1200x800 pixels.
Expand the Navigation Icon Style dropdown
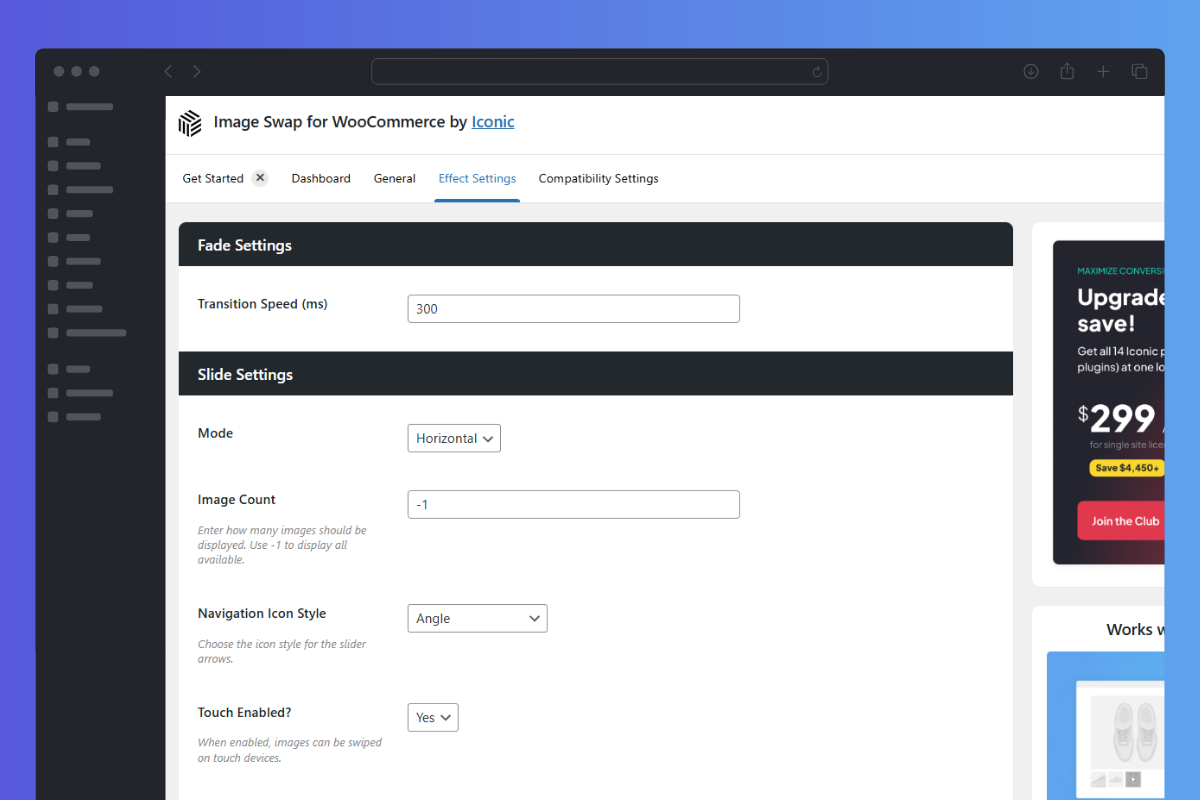[477, 618]
